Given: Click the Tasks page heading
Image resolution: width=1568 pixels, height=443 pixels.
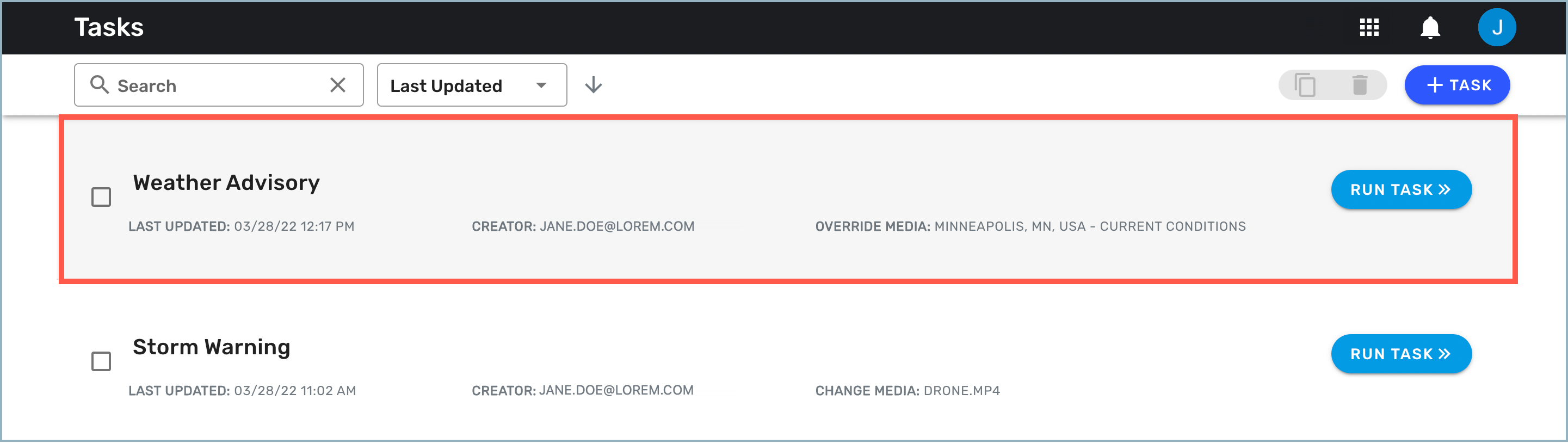Looking at the screenshot, I should point(109,27).
